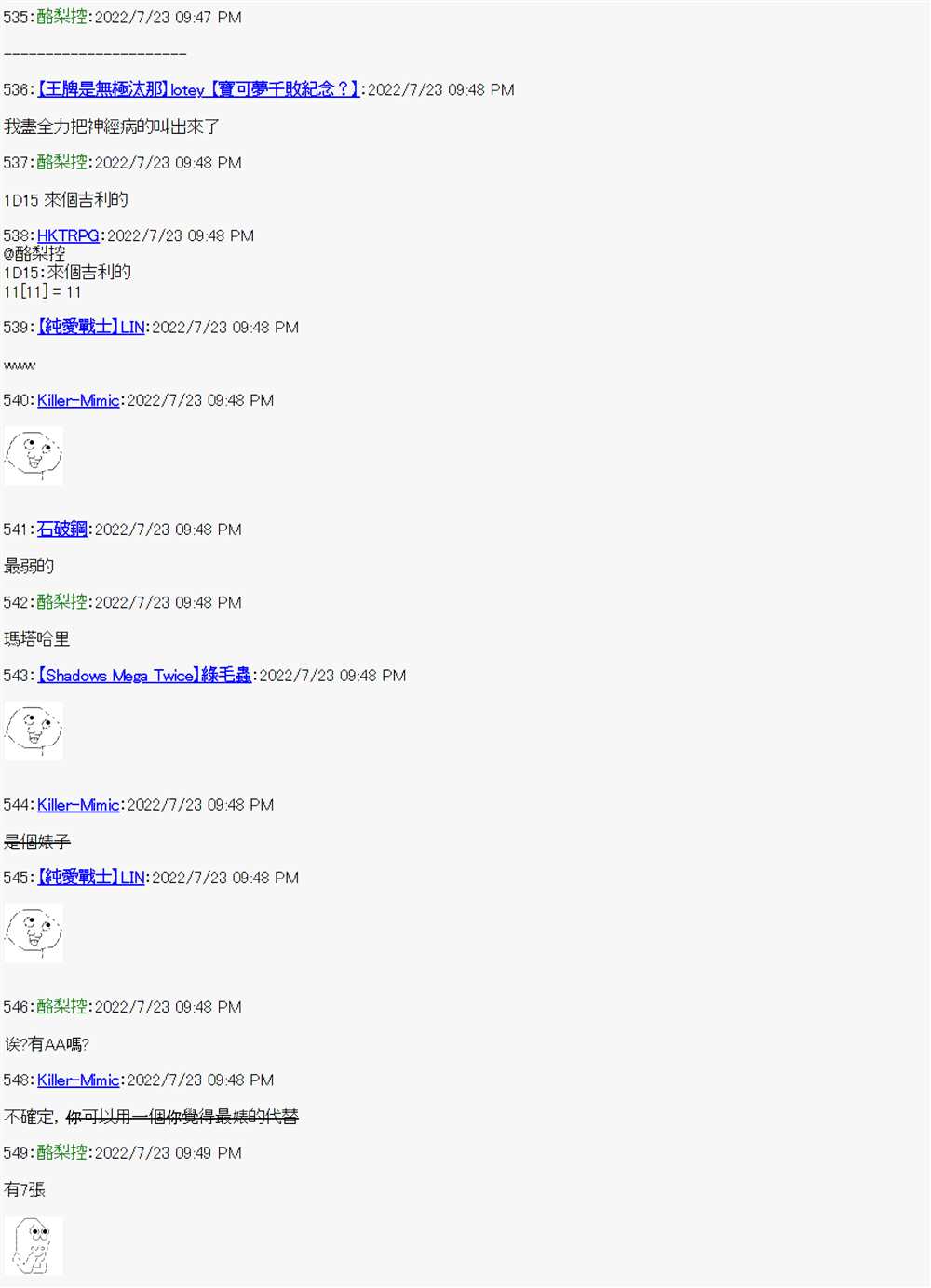This screenshot has width=931, height=1288.
Task: Click the strikethrough text 是個婊子
Action: click(37, 841)
